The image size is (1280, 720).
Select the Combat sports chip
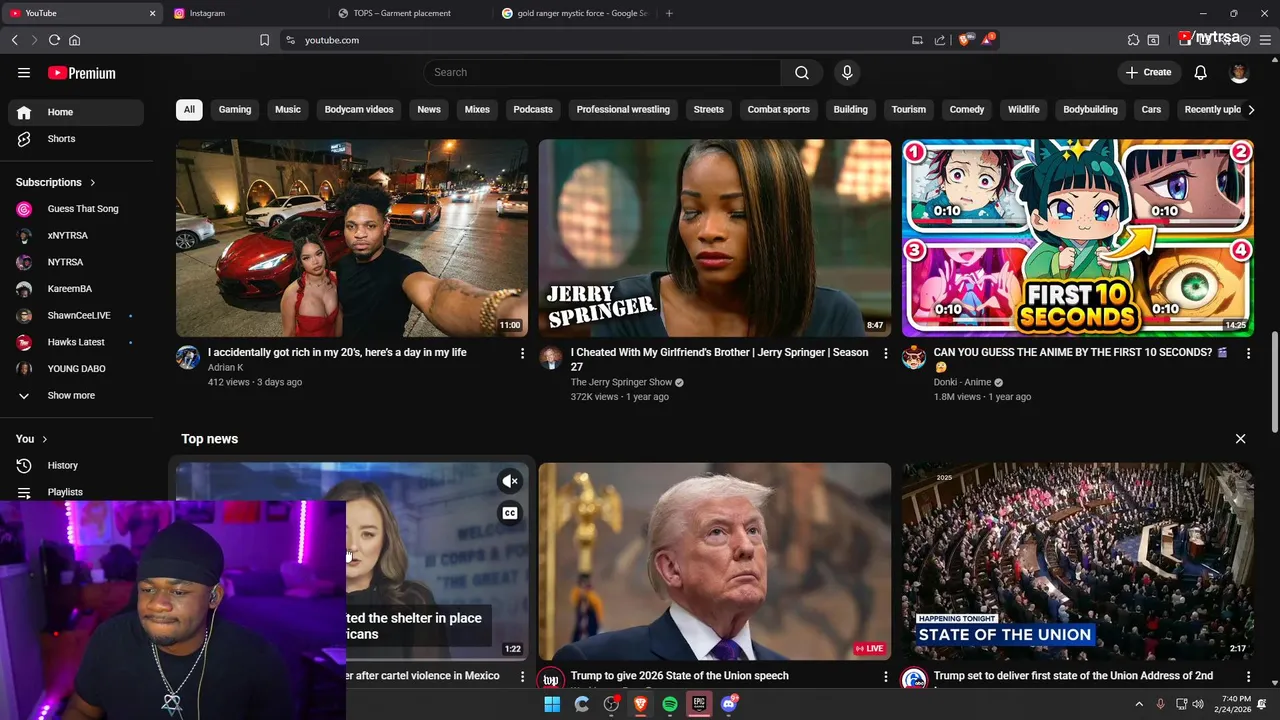[x=779, y=109]
